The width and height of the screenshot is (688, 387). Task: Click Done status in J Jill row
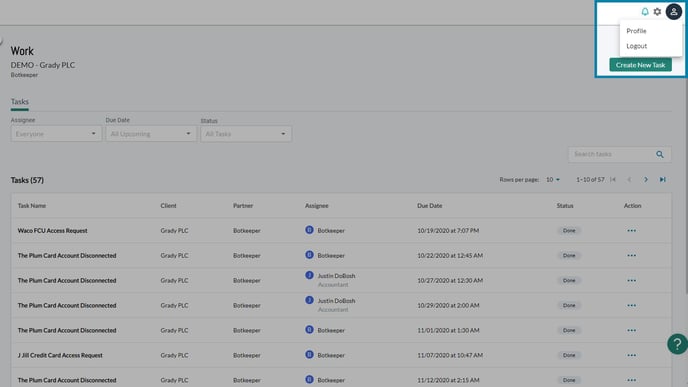pos(569,355)
